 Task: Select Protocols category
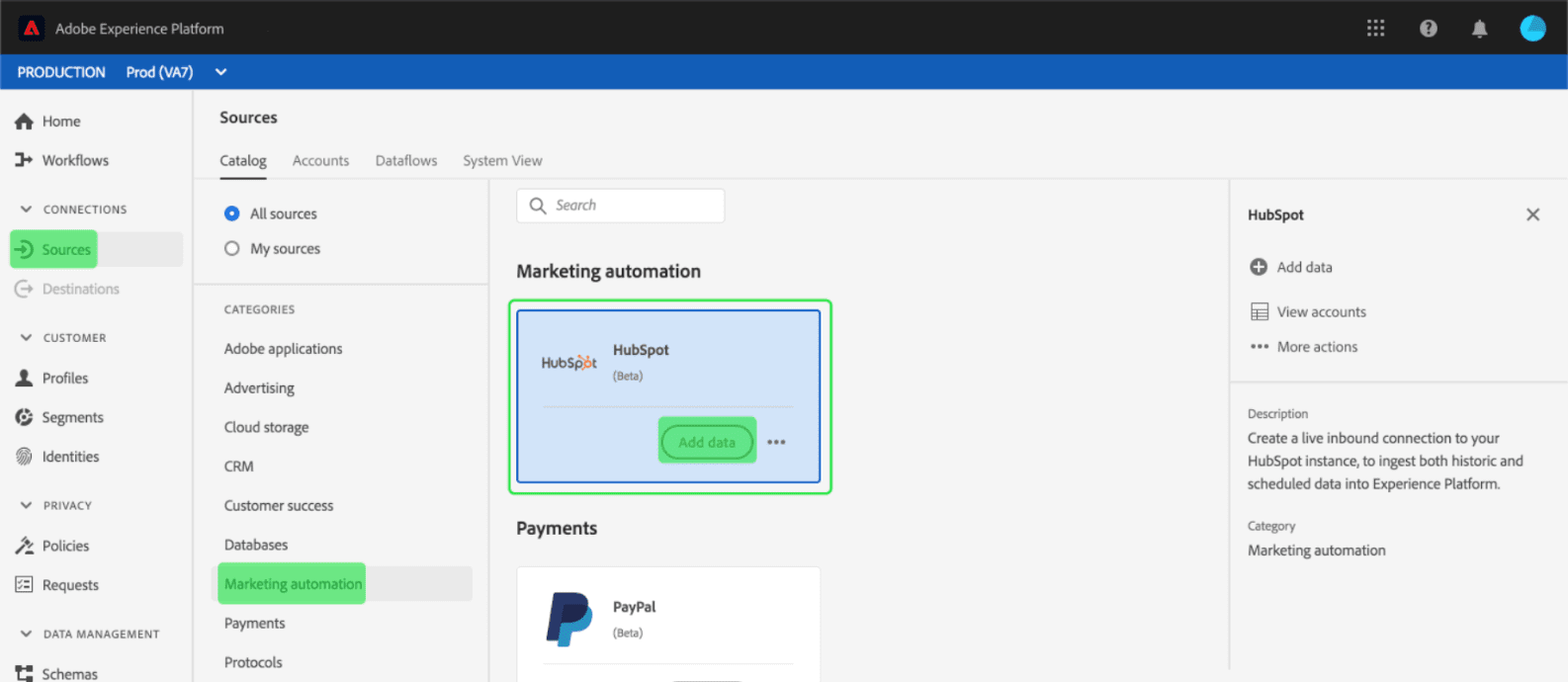pyautogui.click(x=253, y=662)
